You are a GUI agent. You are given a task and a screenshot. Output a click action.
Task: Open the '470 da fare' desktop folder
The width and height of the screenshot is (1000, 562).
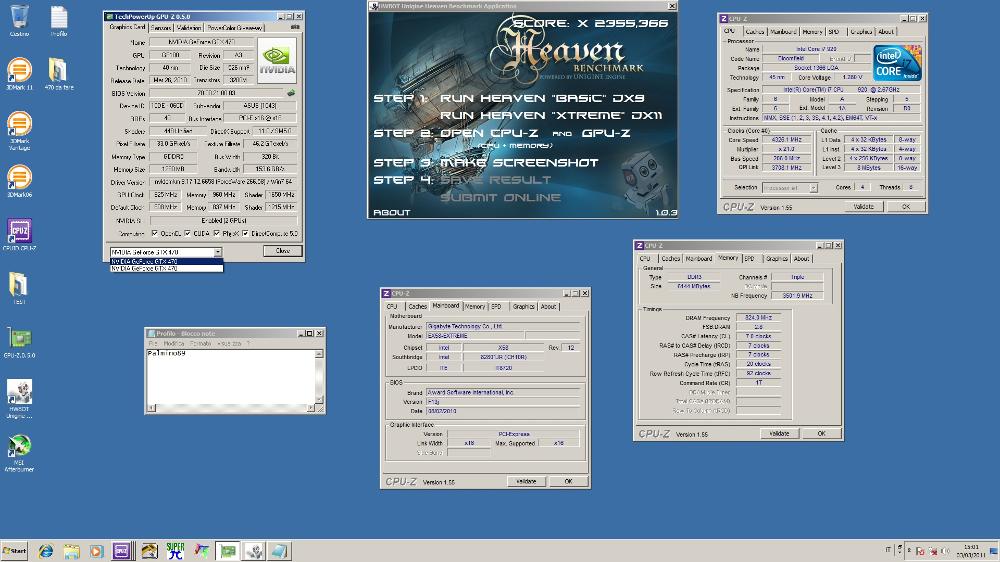click(59, 73)
